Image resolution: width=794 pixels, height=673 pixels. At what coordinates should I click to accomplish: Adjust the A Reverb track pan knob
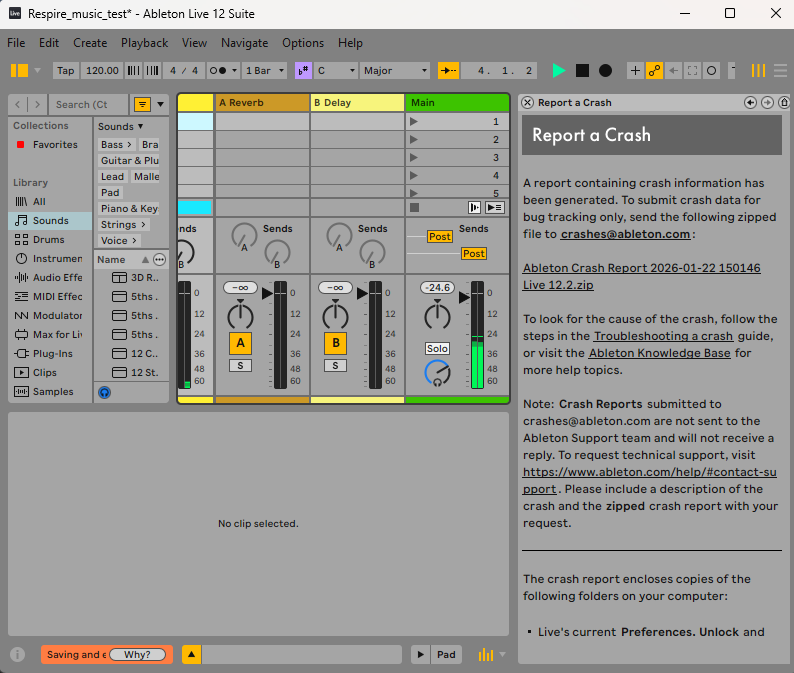(240, 315)
